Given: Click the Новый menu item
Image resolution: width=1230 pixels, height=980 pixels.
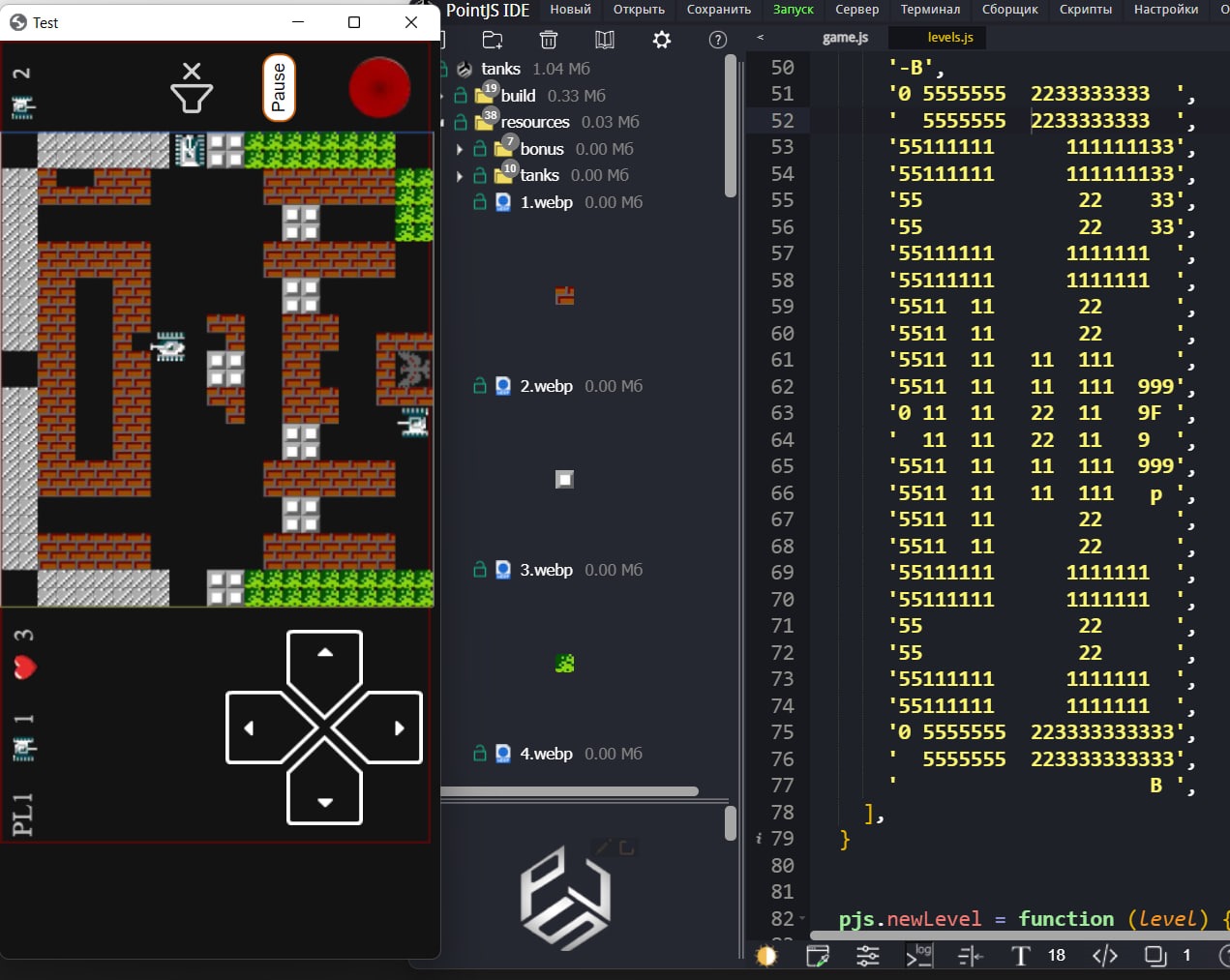Looking at the screenshot, I should 571,10.
